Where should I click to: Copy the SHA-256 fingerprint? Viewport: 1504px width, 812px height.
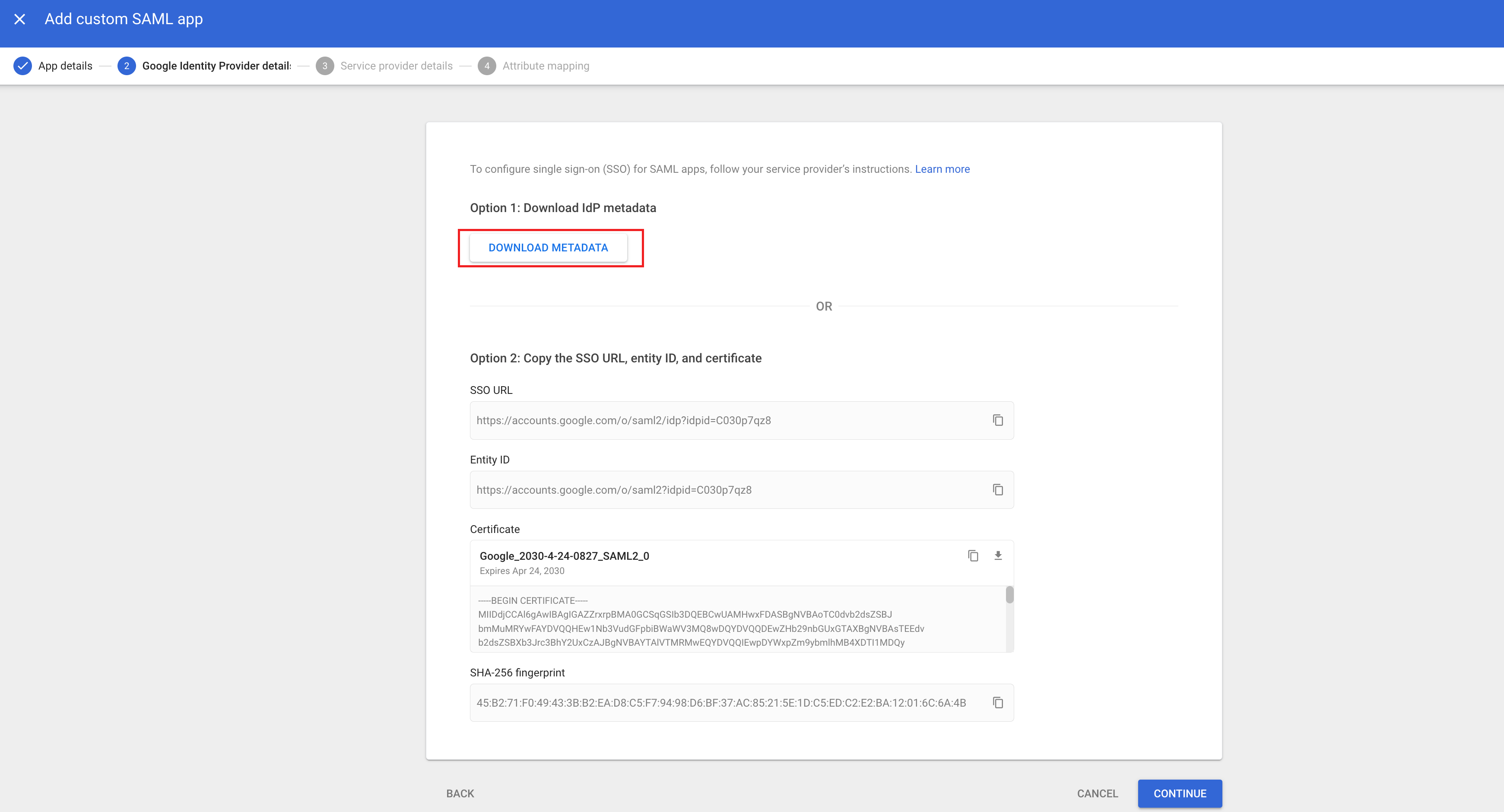pos(998,703)
